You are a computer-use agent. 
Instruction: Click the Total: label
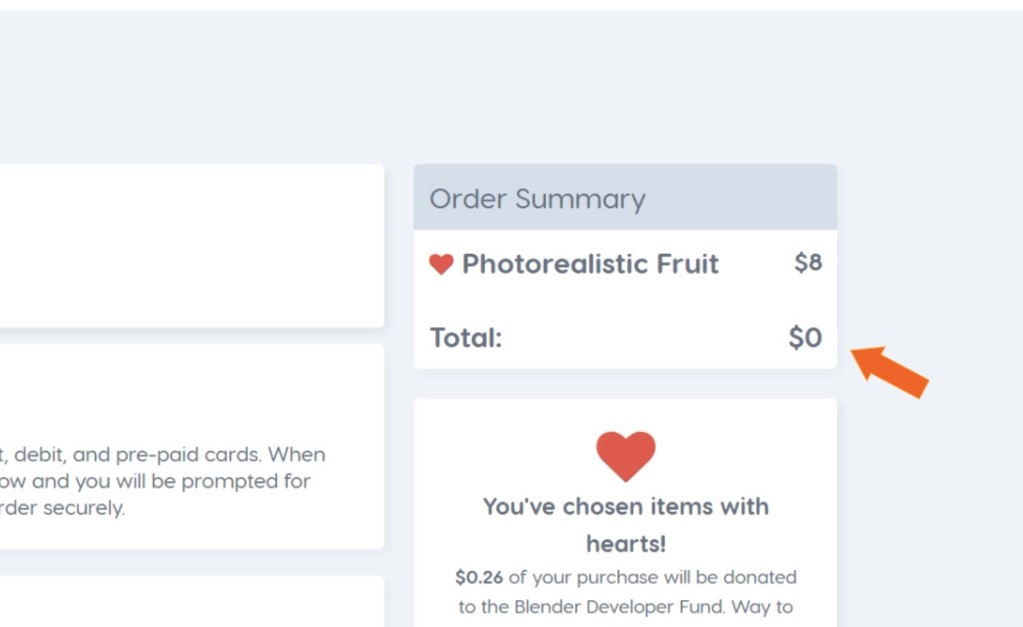pyautogui.click(x=466, y=338)
